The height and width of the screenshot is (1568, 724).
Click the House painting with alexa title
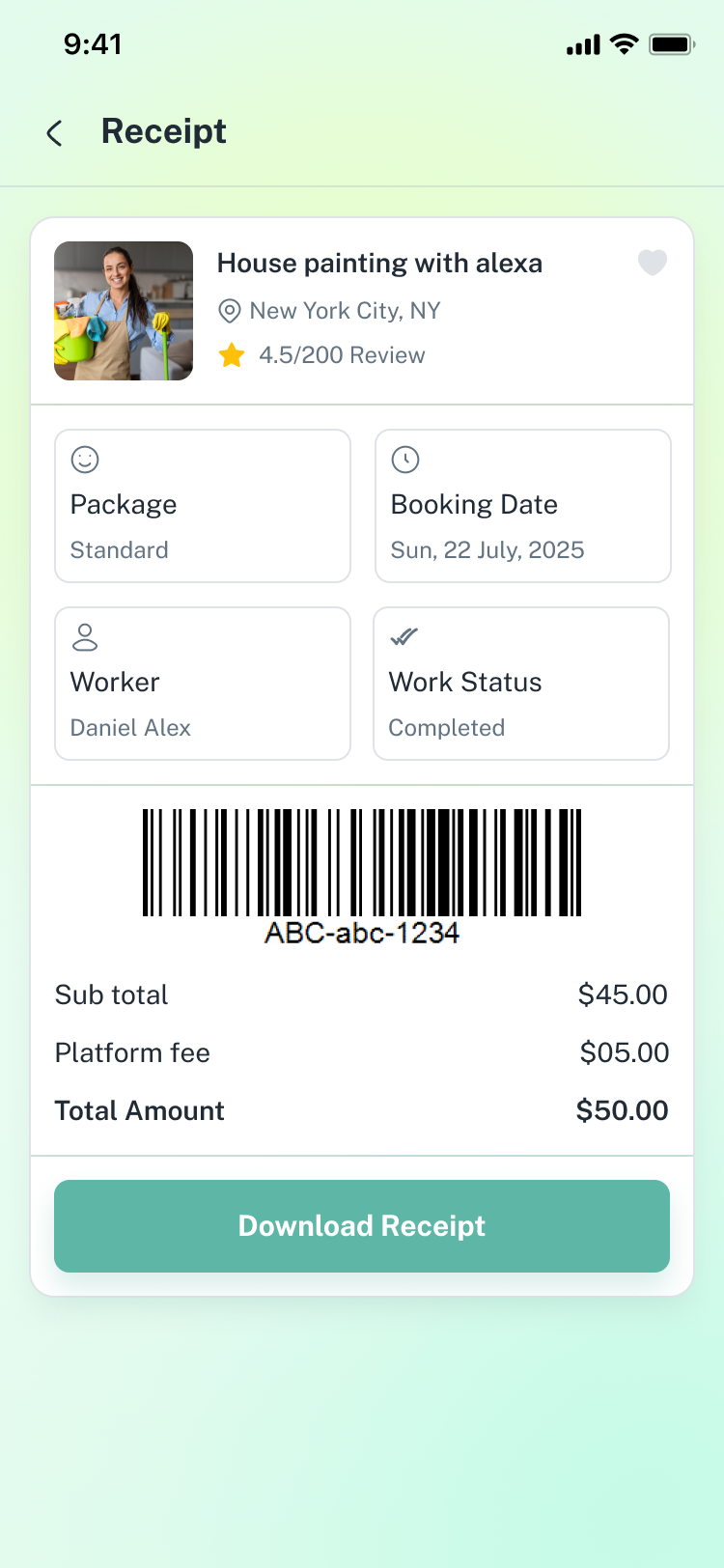[379, 264]
